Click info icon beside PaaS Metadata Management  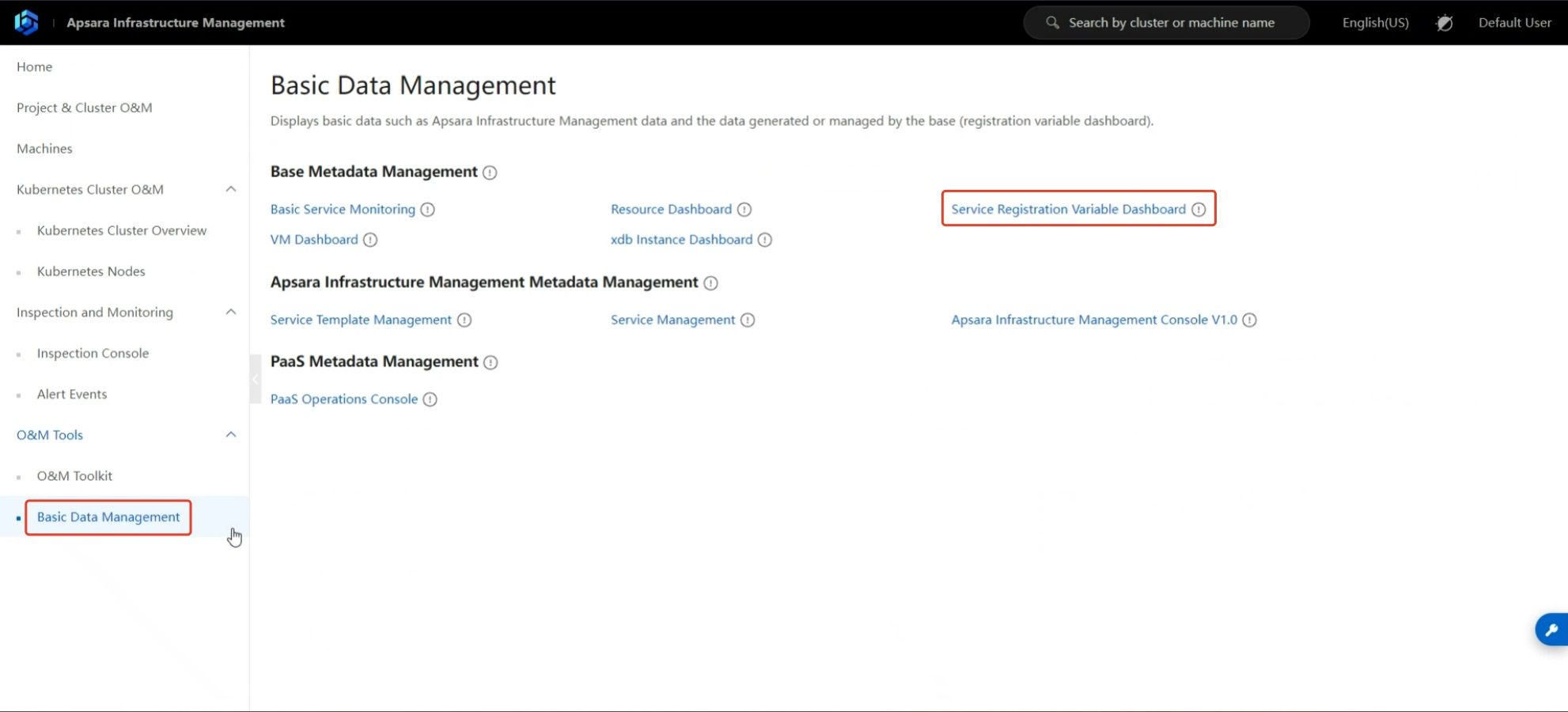(x=490, y=362)
